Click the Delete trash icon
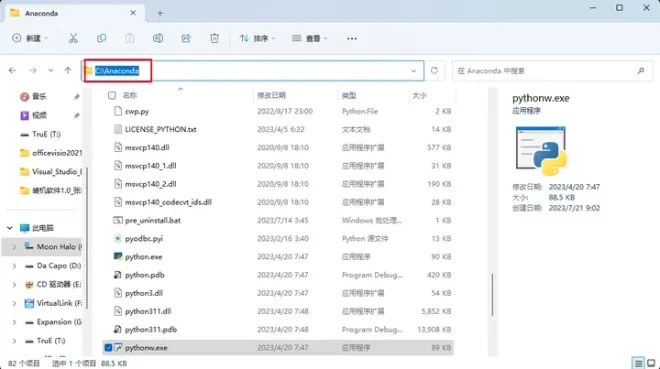 (214, 38)
